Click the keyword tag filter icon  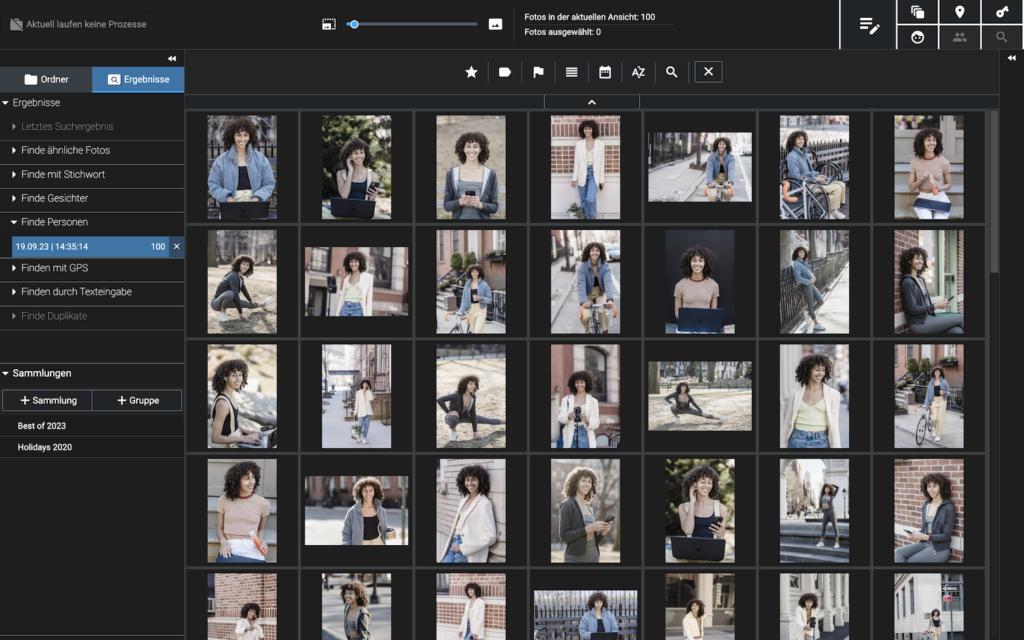[x=505, y=72]
